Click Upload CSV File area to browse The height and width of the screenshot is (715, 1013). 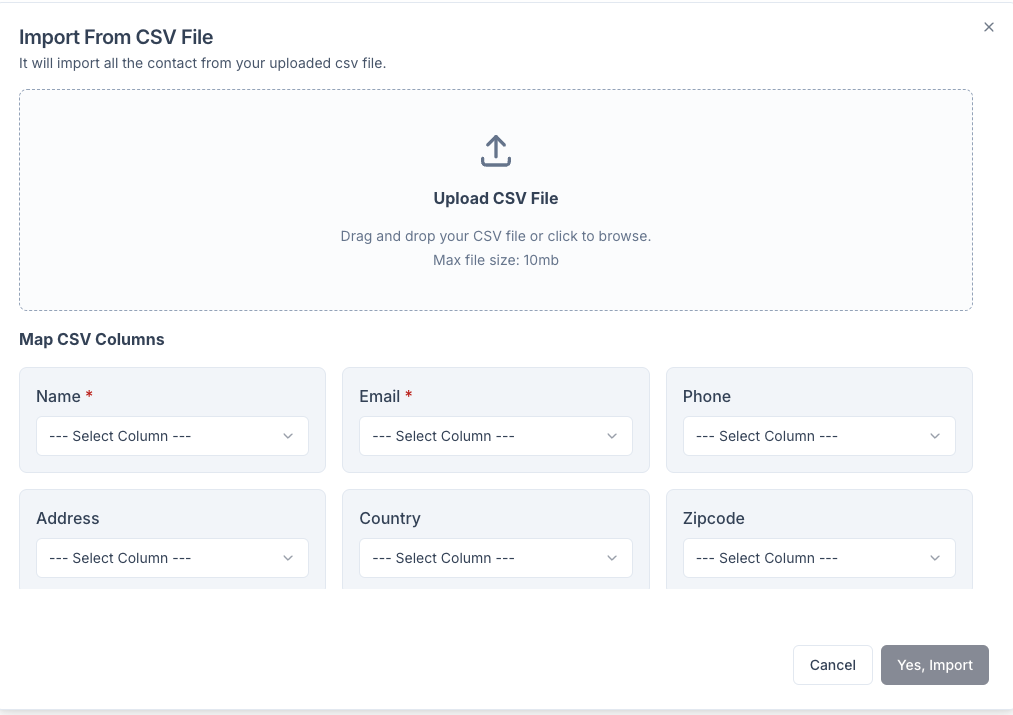(495, 200)
